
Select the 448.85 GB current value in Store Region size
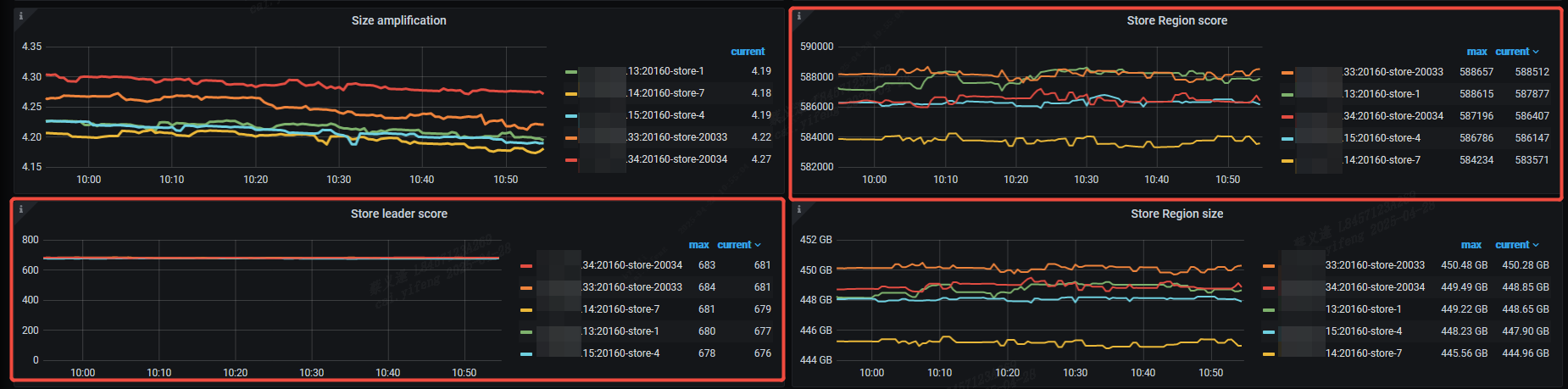1526,287
